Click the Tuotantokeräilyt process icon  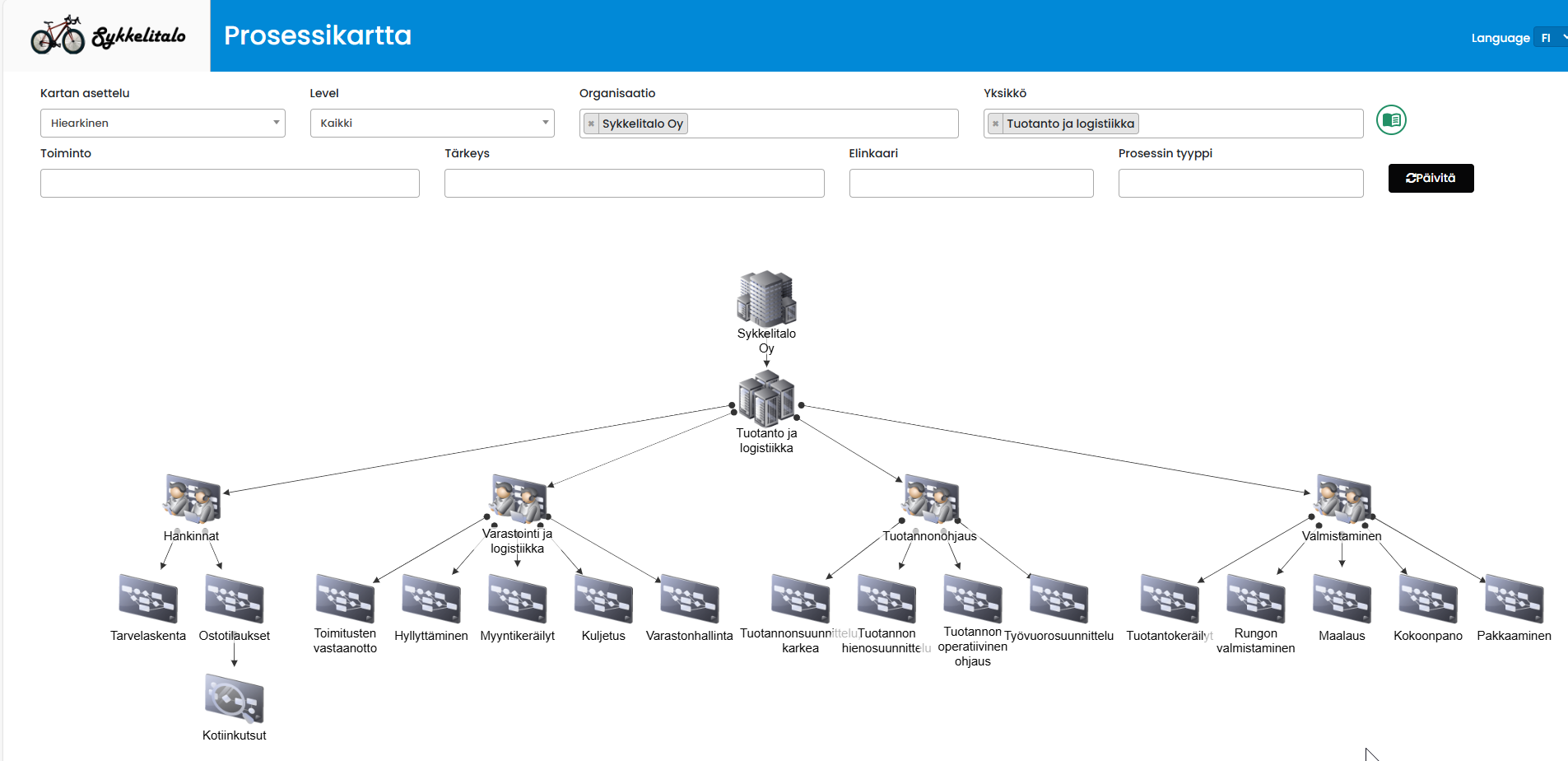click(x=1170, y=599)
